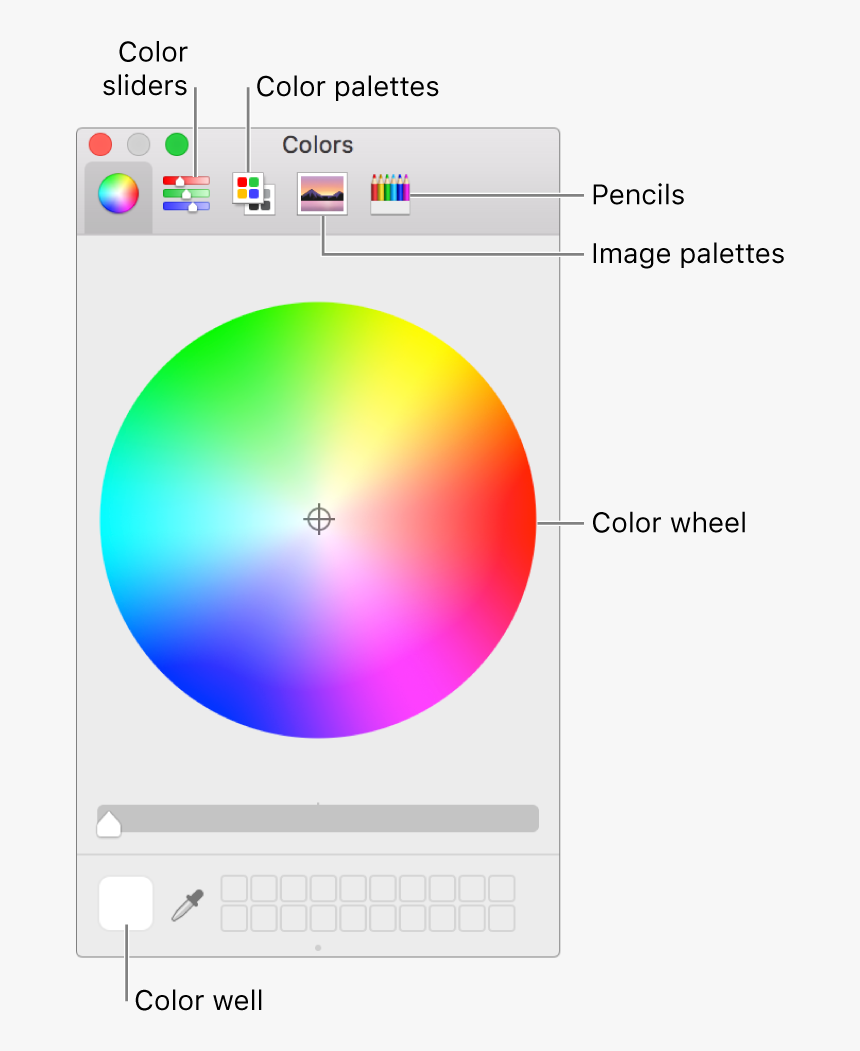Click the crosshair on the color wheel

click(319, 519)
